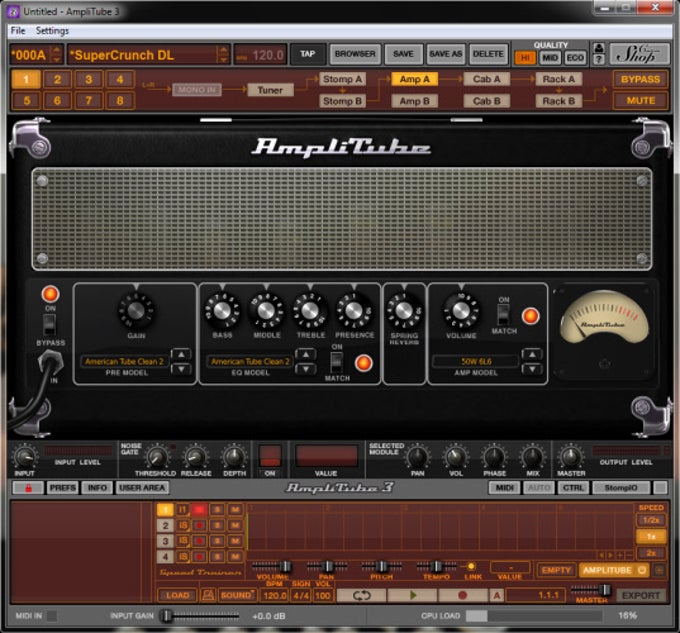This screenshot has height=633, width=680.
Task: Step the preset bank 000A arrows
Action: click(x=56, y=55)
